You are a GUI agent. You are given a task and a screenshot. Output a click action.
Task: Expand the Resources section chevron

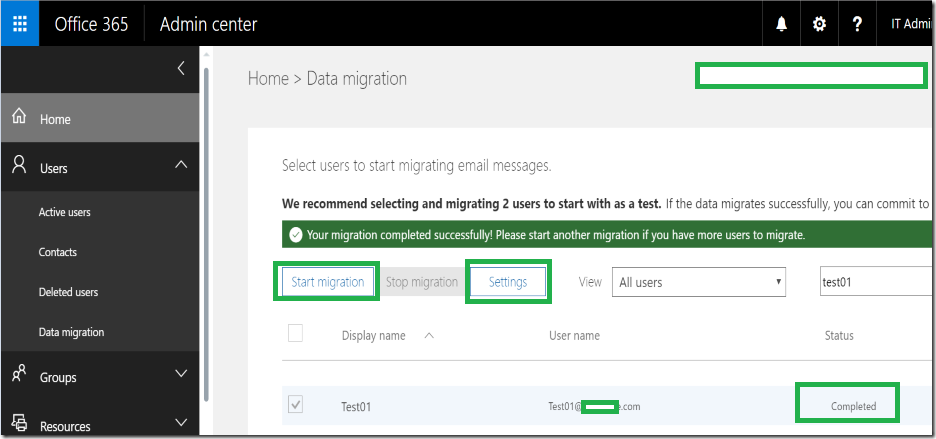(x=181, y=423)
